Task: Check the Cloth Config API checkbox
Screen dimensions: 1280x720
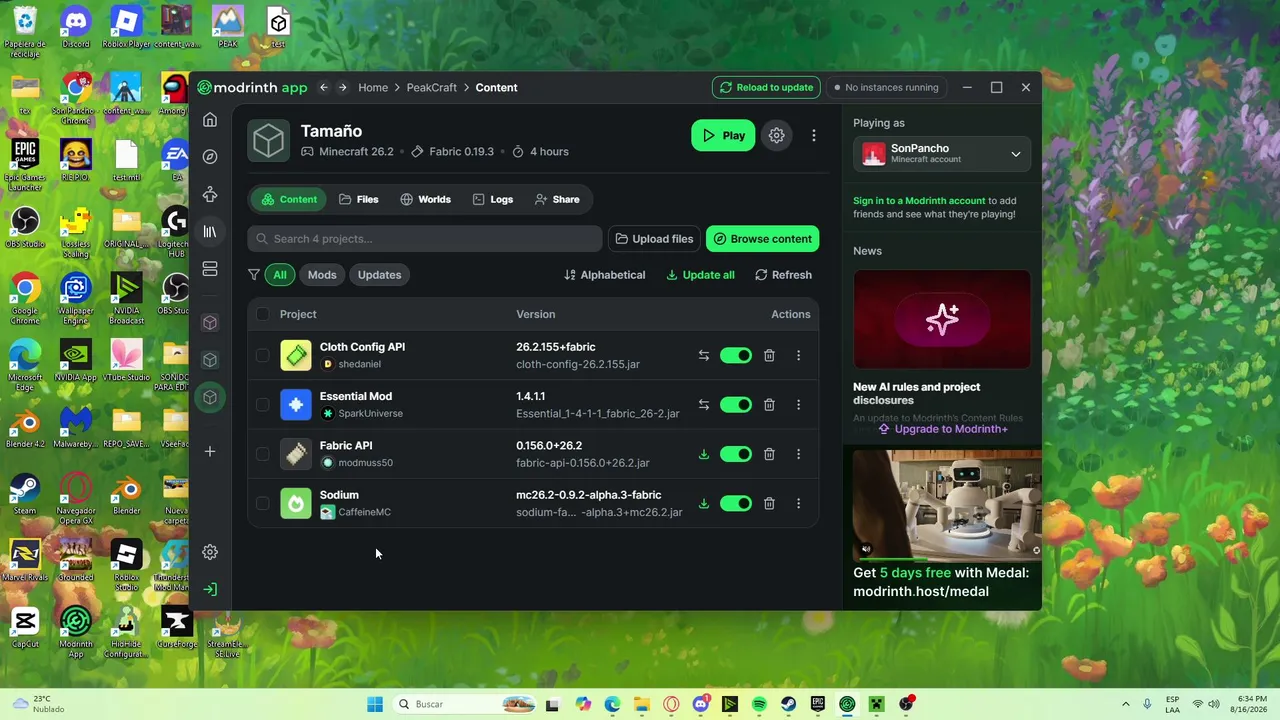Action: (x=262, y=355)
